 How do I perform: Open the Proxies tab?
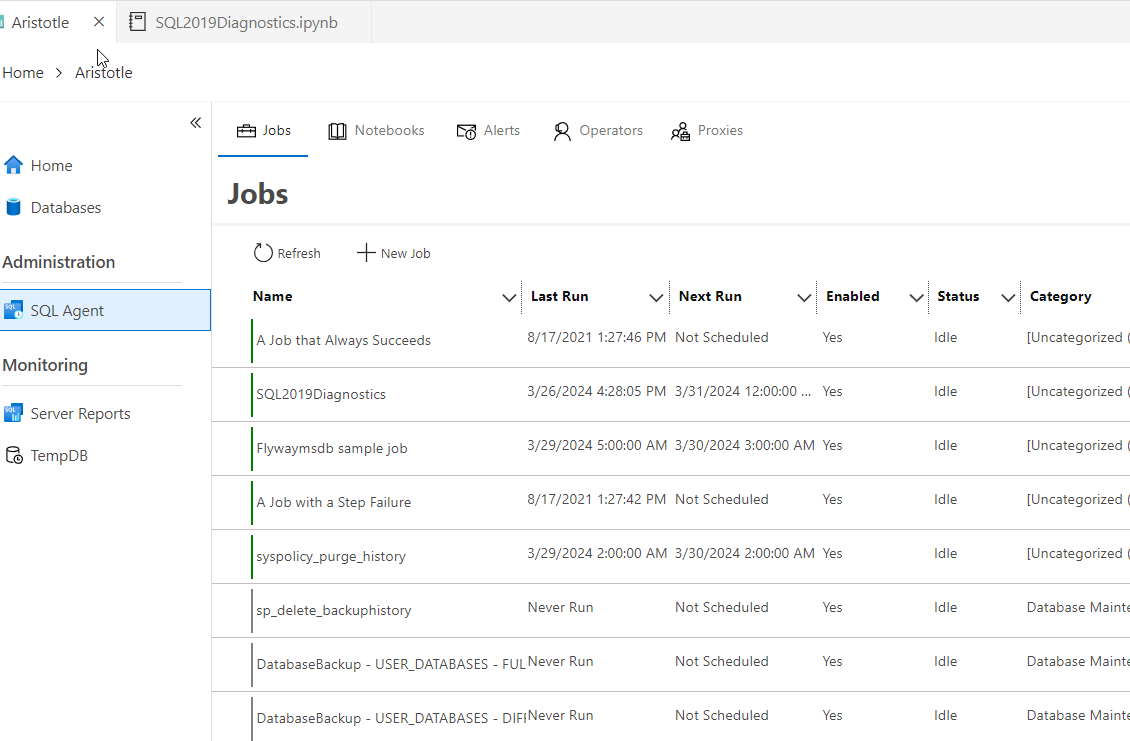(x=707, y=131)
